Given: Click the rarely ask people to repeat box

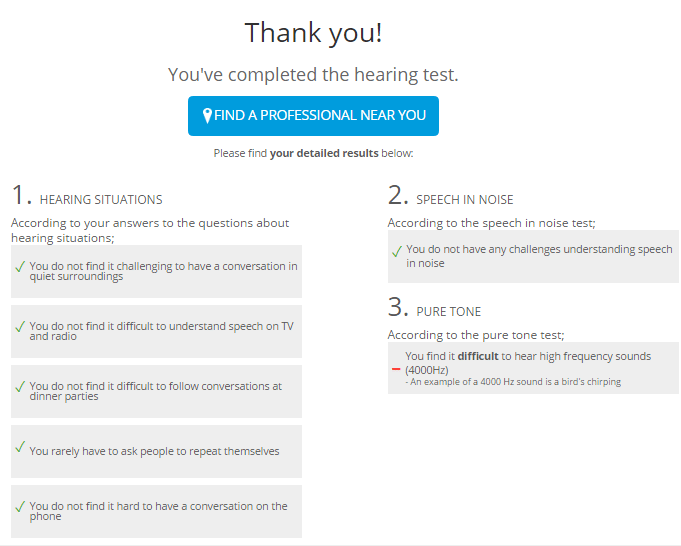Looking at the screenshot, I should tap(156, 451).
